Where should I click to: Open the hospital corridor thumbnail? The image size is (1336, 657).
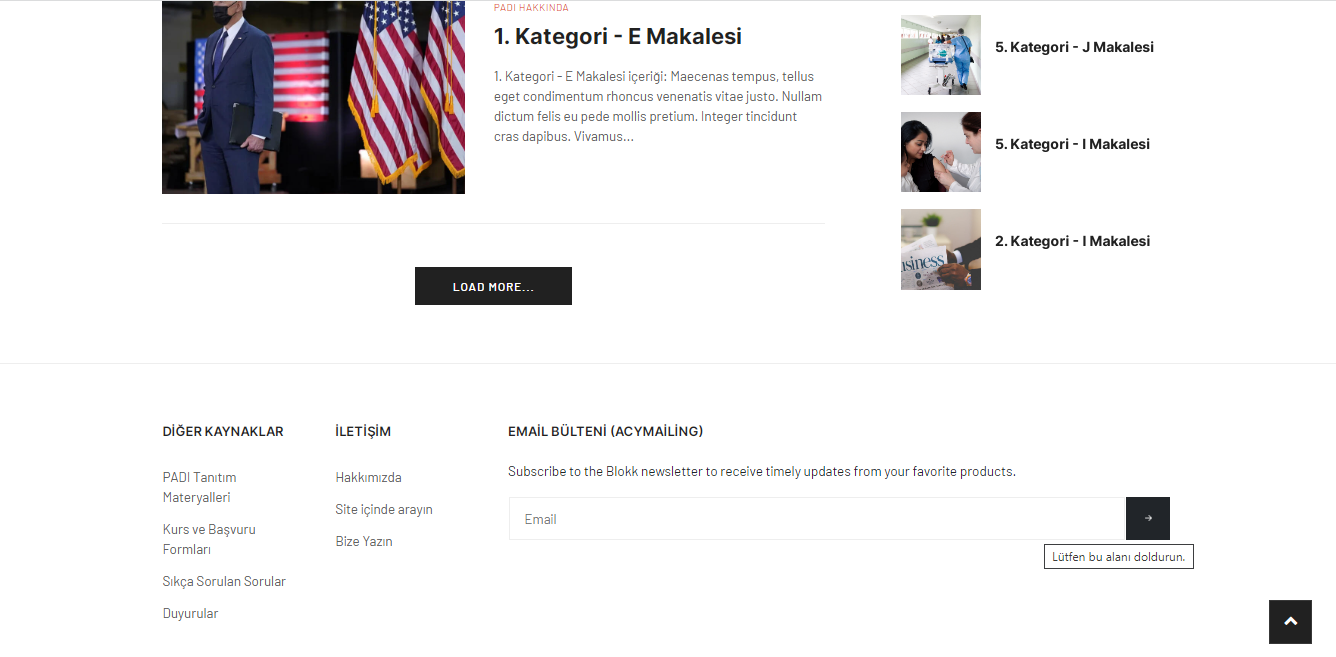tap(940, 55)
